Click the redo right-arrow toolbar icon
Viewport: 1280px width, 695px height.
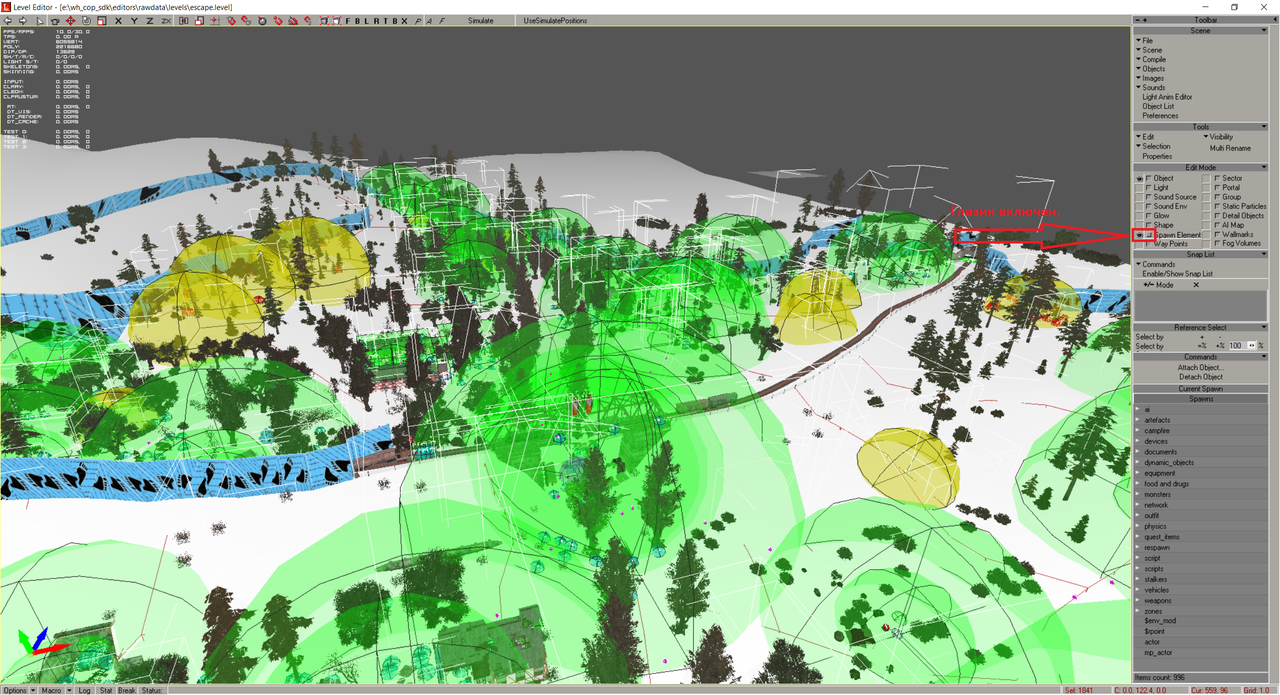[x=23, y=20]
